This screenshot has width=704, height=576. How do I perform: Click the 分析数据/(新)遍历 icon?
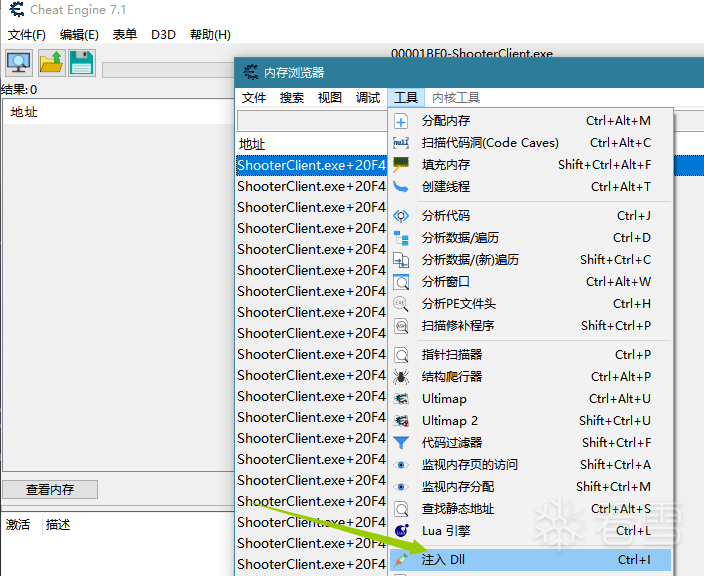tap(401, 259)
